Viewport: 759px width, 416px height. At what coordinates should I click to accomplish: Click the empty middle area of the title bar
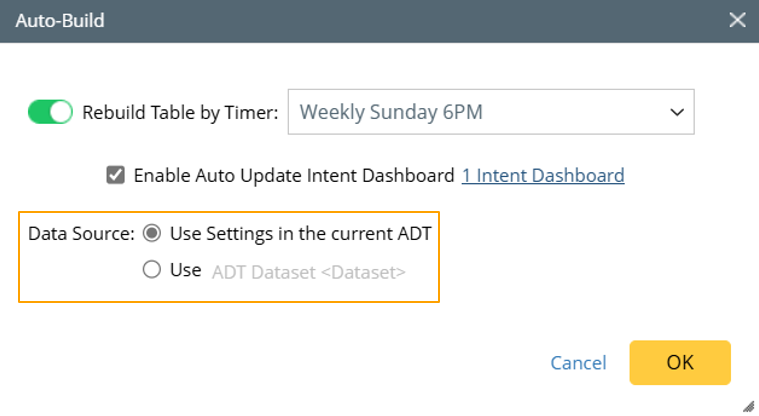(x=400, y=20)
